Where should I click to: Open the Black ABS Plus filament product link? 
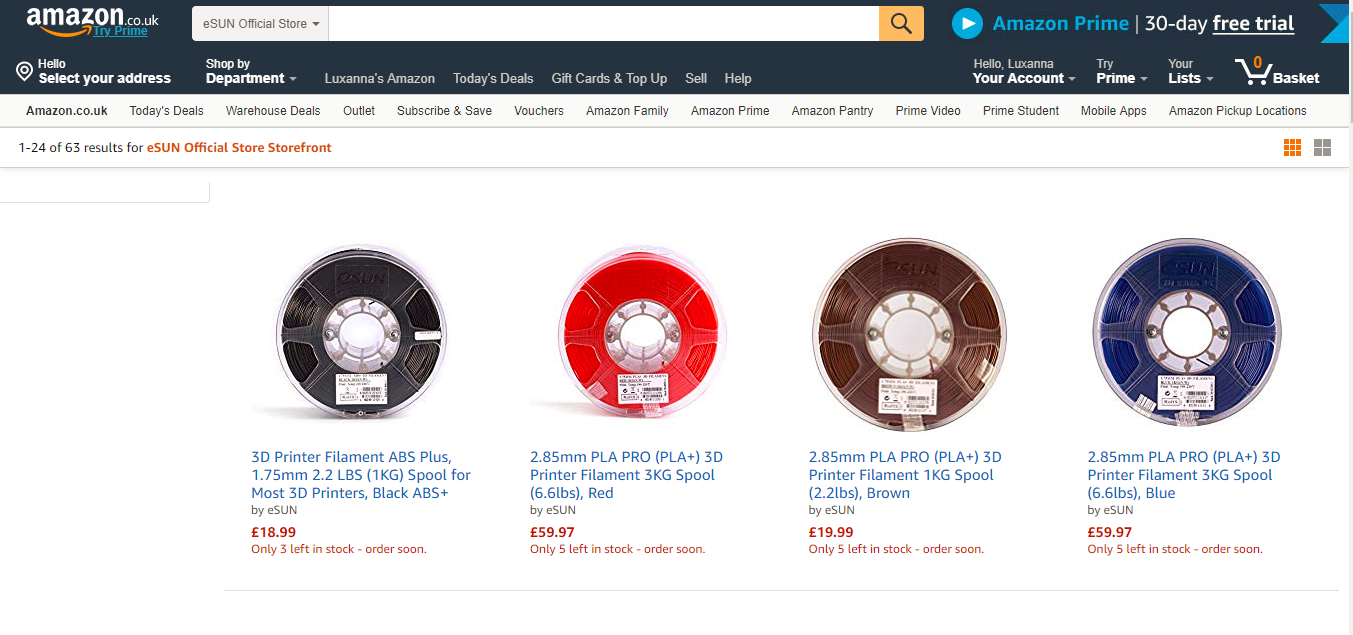(360, 475)
